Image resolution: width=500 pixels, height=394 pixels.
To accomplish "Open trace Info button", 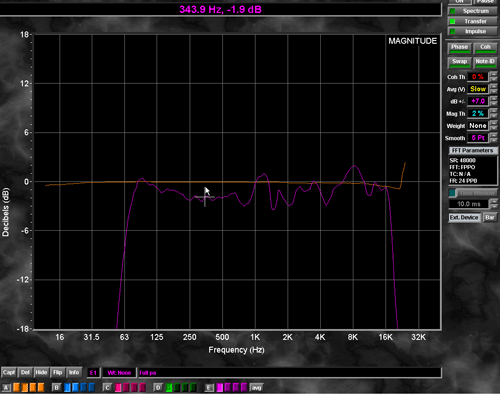I will 74,372.
